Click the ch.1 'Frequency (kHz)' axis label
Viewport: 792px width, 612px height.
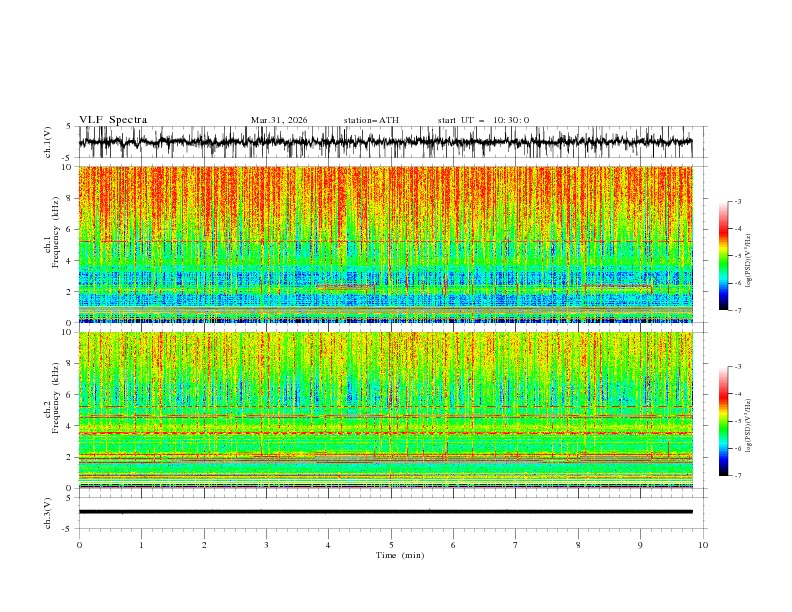pyautogui.click(x=55, y=233)
